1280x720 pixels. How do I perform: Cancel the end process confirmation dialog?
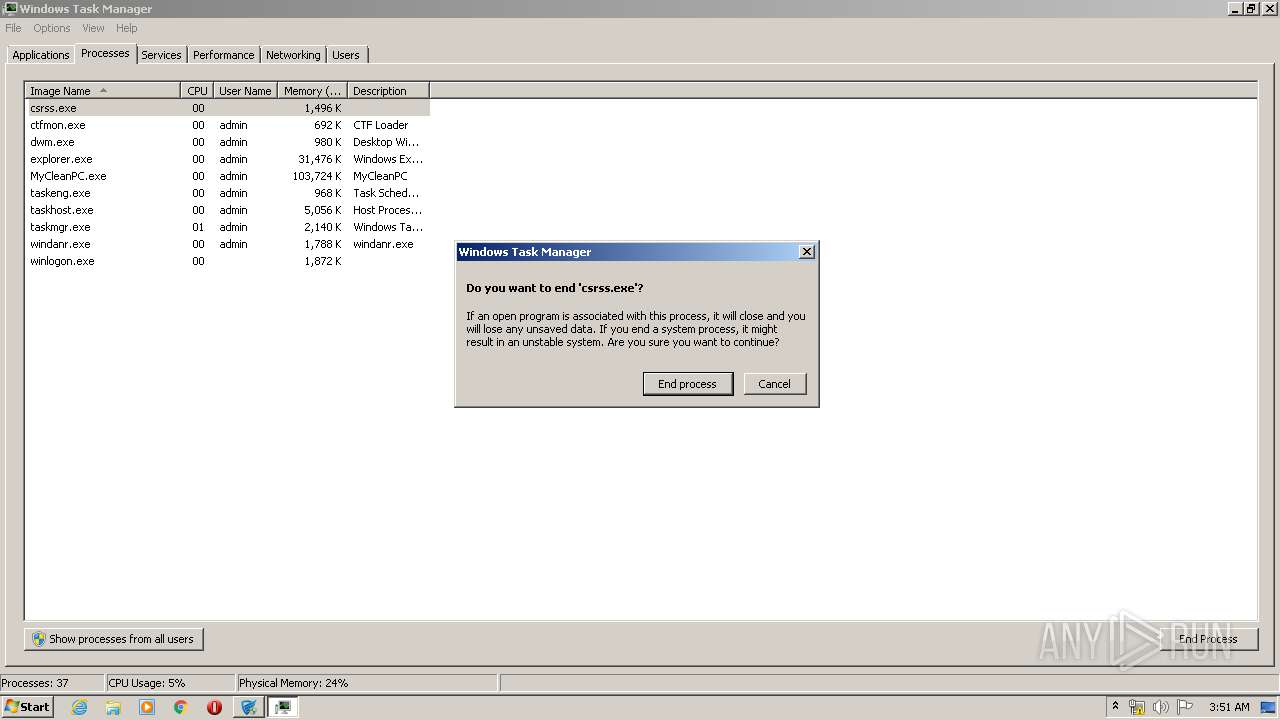[x=774, y=384]
